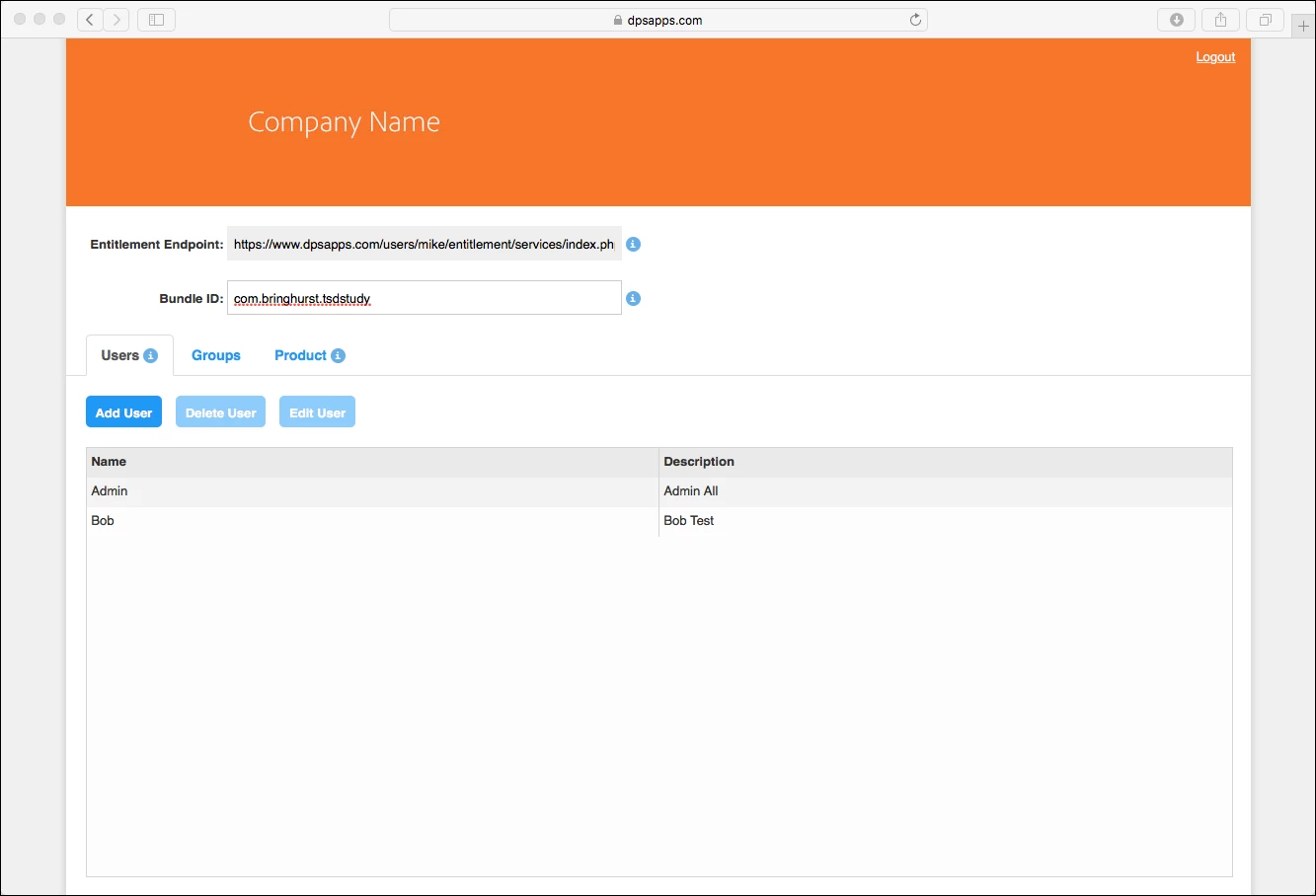Click the 'Bob Test' description cell

945,521
